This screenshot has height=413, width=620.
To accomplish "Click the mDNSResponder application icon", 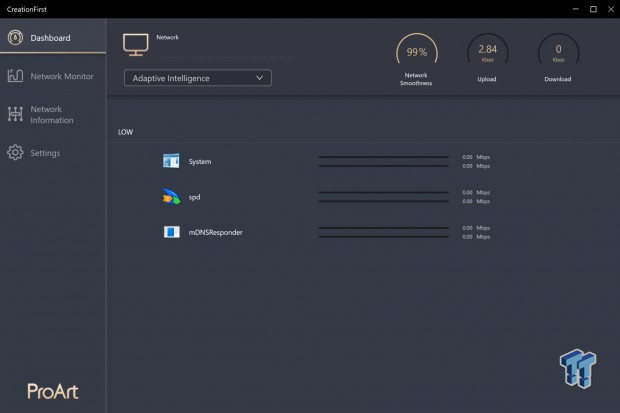I will [172, 232].
